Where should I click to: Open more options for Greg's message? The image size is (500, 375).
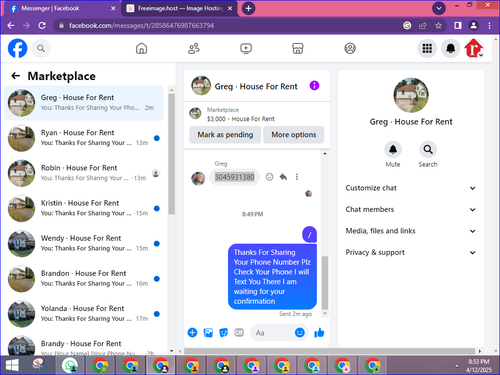coord(297,177)
